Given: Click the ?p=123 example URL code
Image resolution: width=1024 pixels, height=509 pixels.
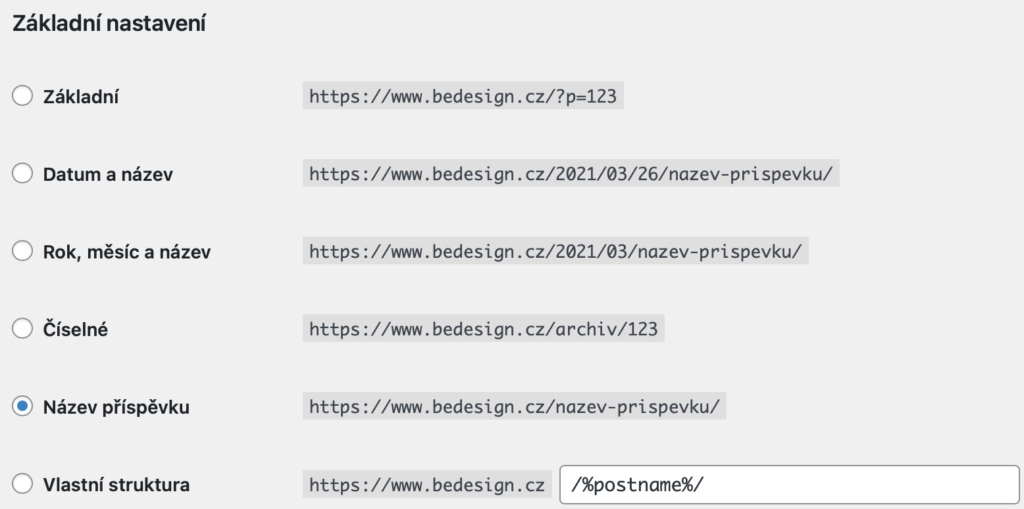Looking at the screenshot, I should coord(463,96).
